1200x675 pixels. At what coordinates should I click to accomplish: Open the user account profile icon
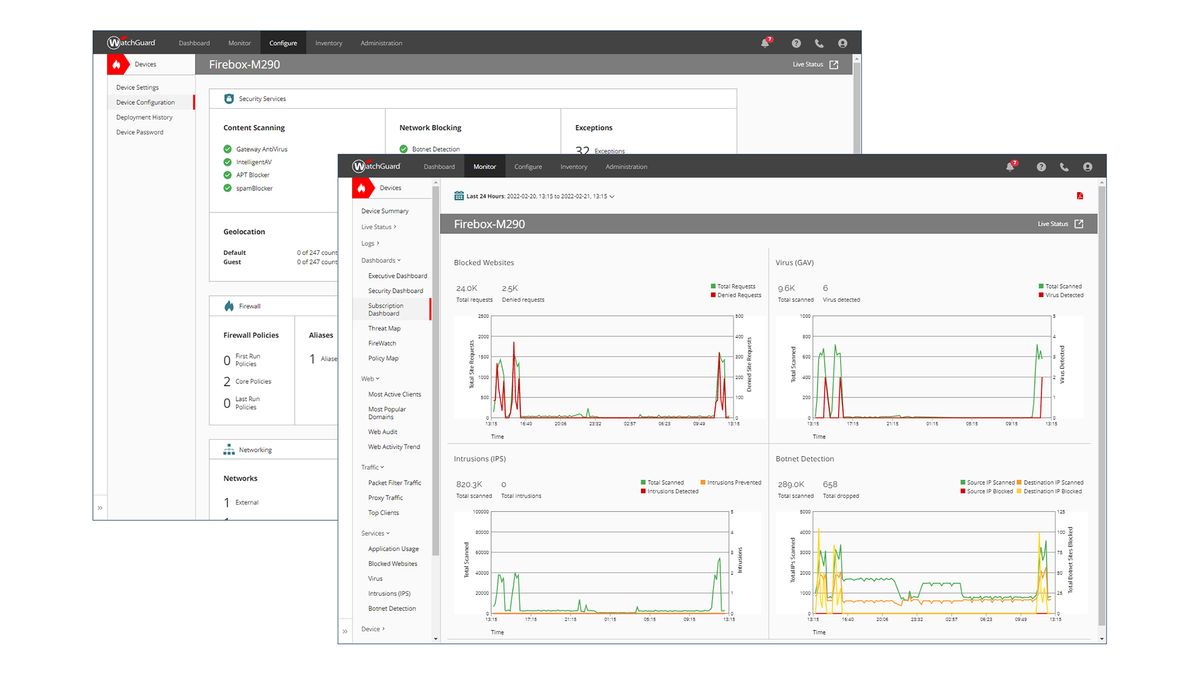tap(1087, 167)
